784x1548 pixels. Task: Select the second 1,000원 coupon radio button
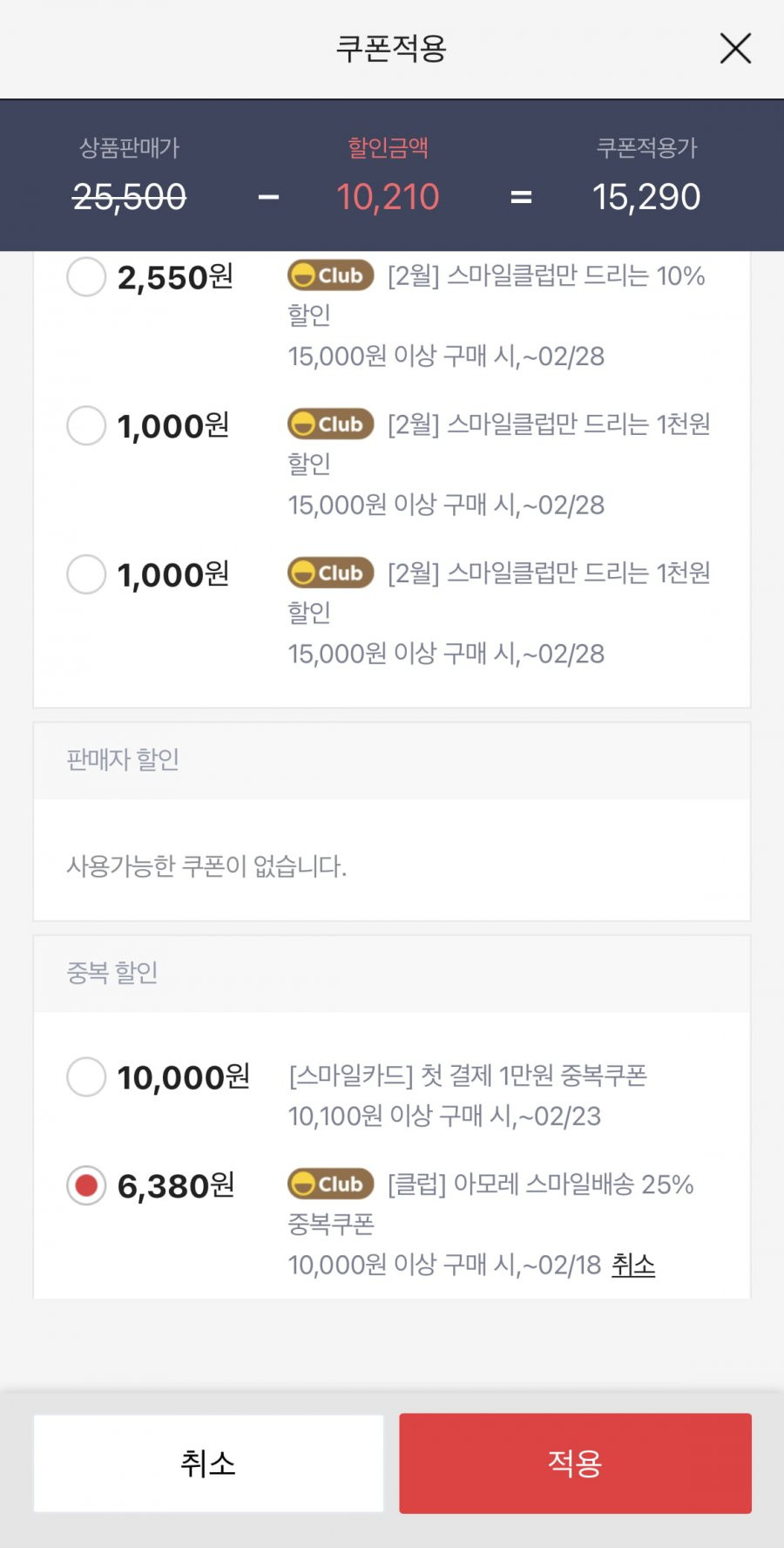pos(86,574)
